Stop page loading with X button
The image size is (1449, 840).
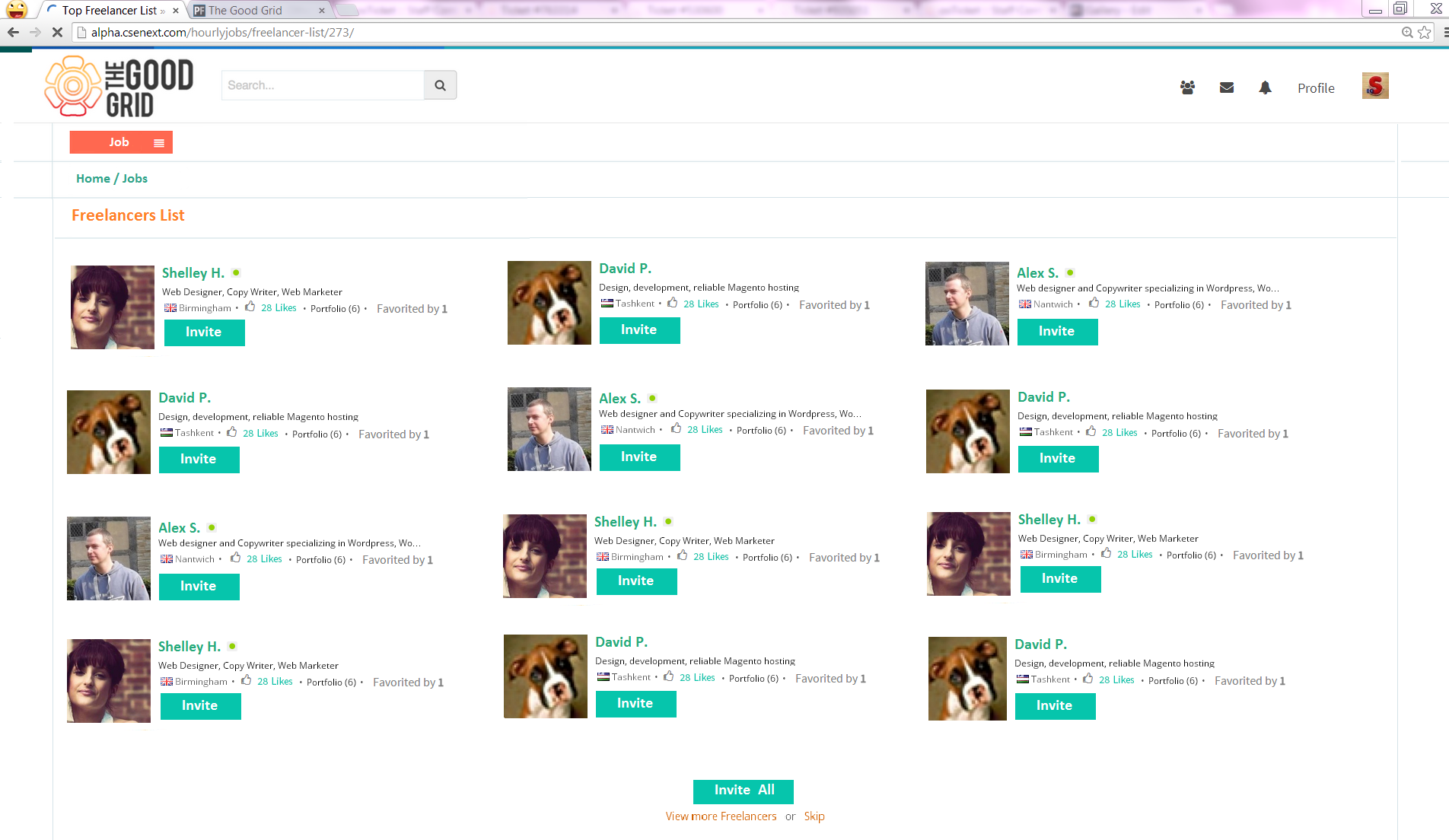[57, 32]
